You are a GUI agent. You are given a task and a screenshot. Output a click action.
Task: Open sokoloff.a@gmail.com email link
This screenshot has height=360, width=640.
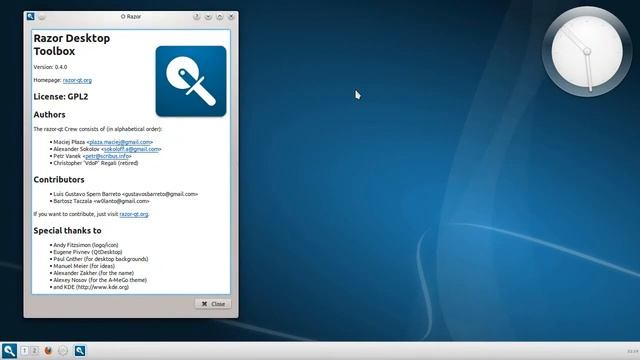[131, 149]
